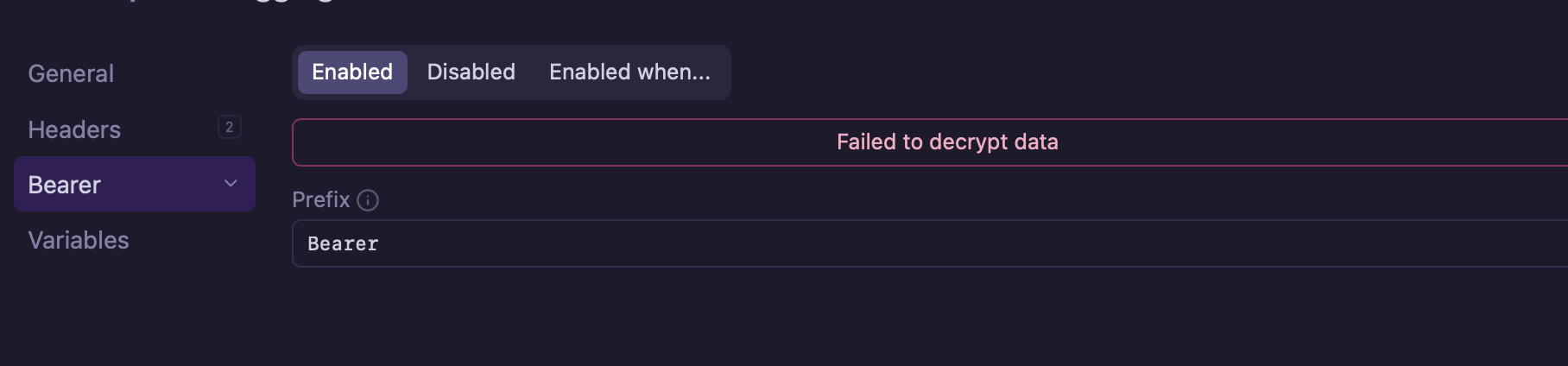The image size is (1568, 366).
Task: Click into the Prefix input field
Action: click(x=863, y=244)
